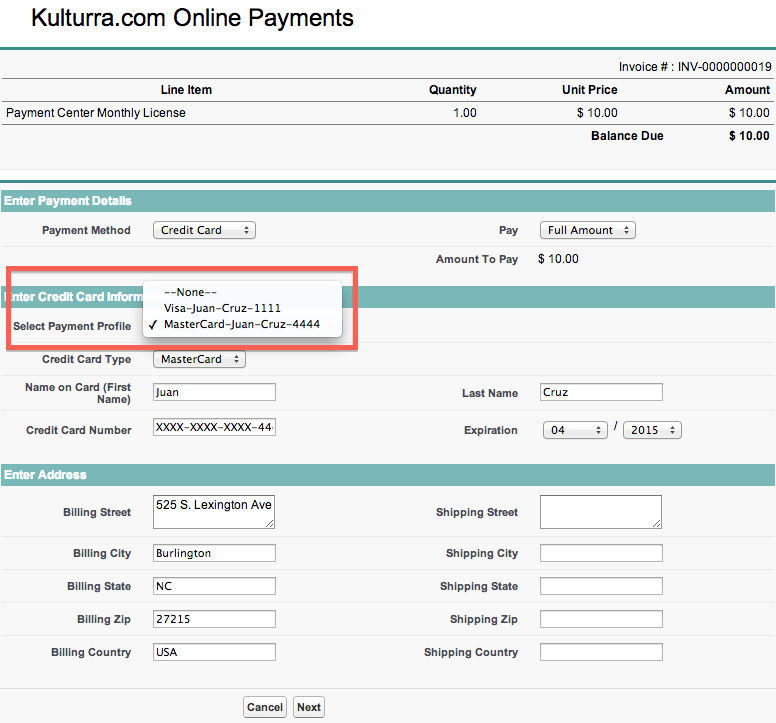776x723 pixels.
Task: Click the Payment Center Monthly License line item
Action: [x=96, y=113]
